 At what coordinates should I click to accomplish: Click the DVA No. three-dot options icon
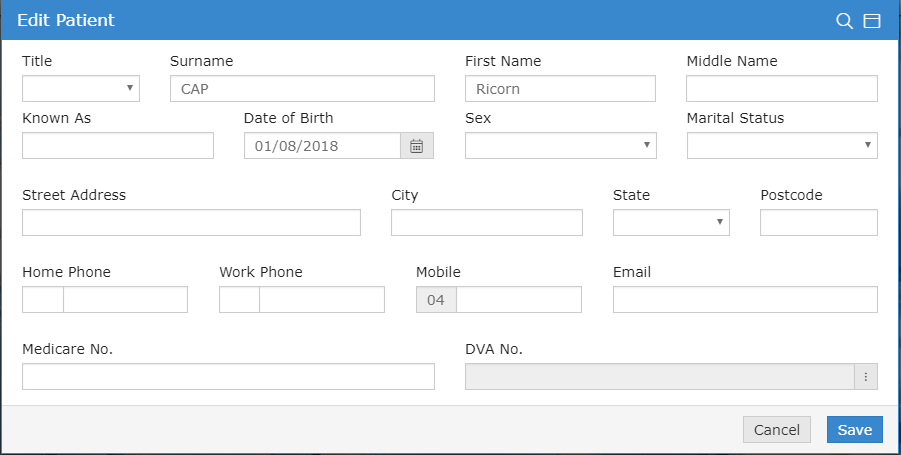tap(865, 377)
